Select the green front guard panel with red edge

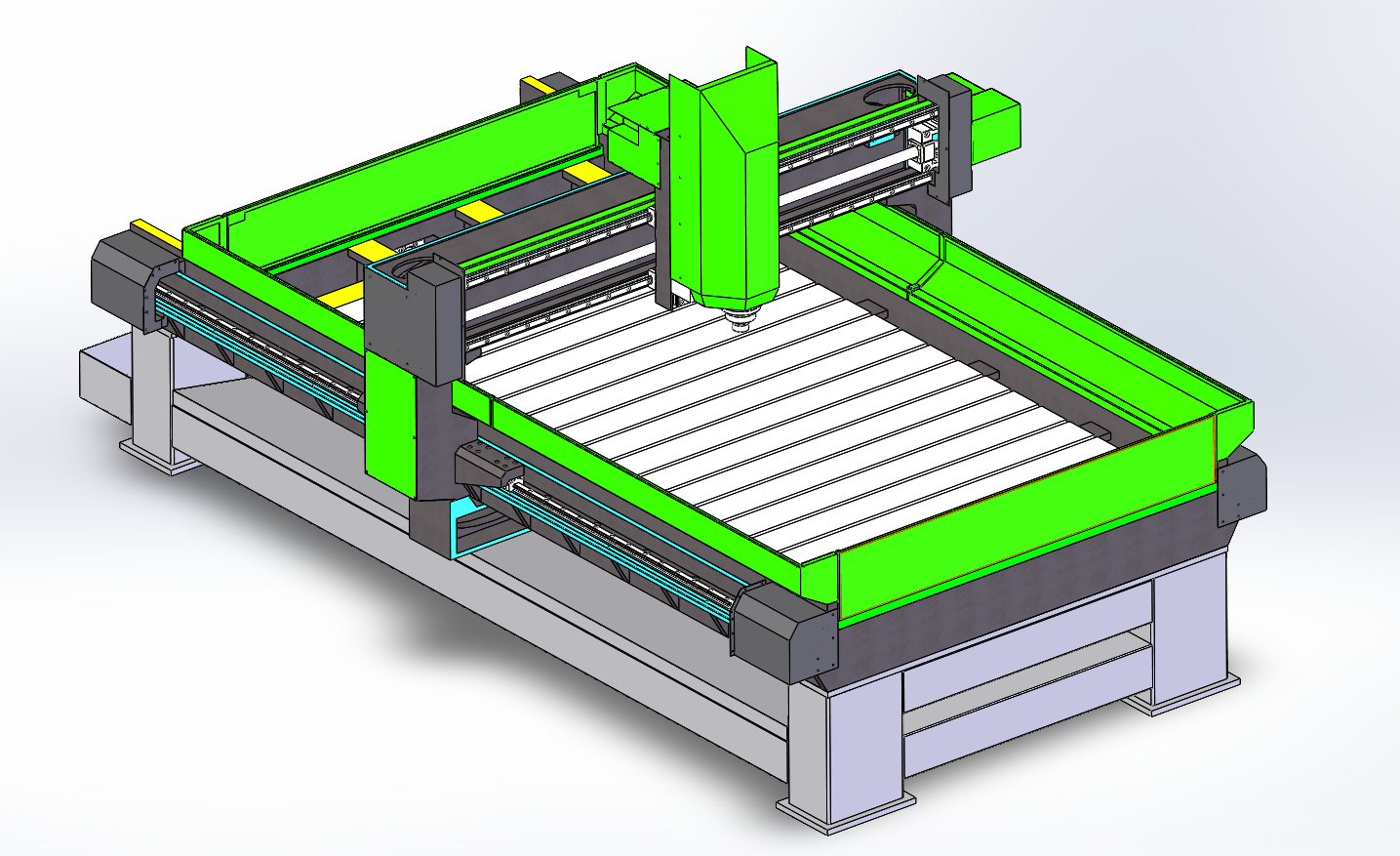[x=1024, y=517]
